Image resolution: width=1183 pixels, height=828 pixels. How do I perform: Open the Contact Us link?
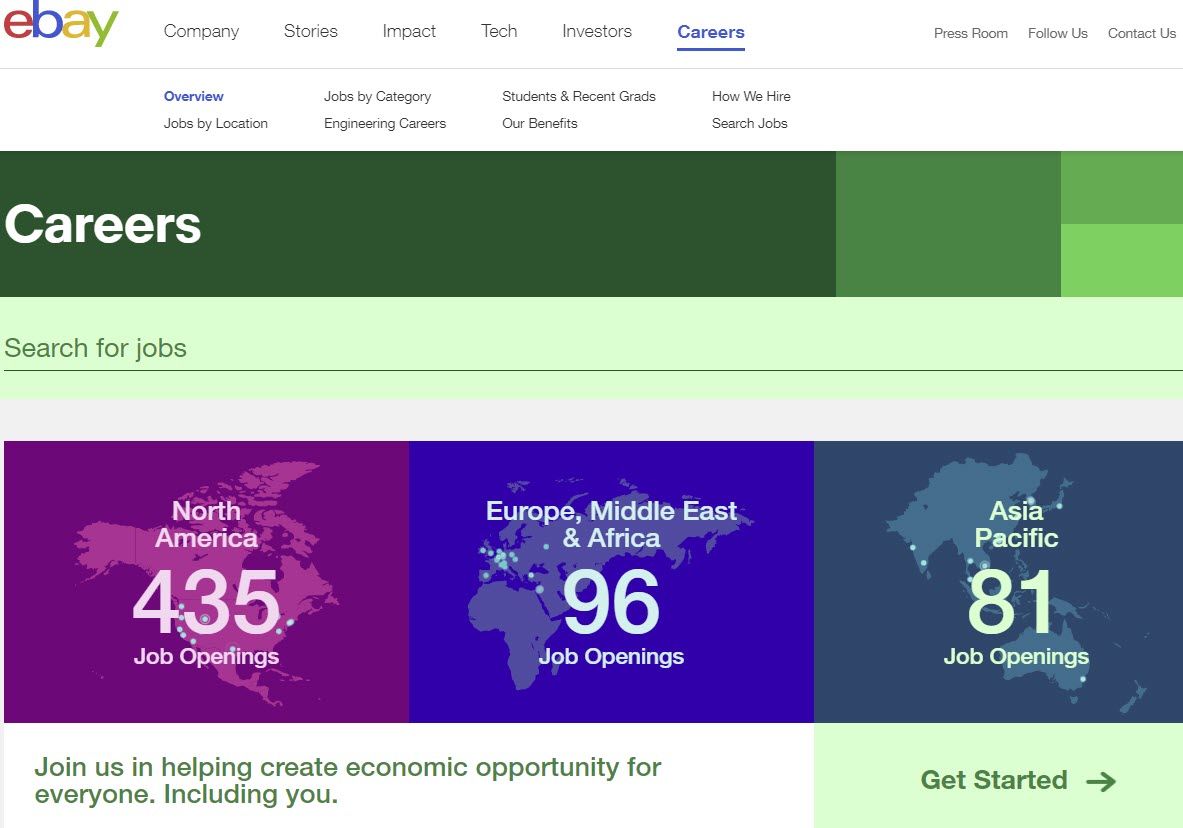point(1142,33)
